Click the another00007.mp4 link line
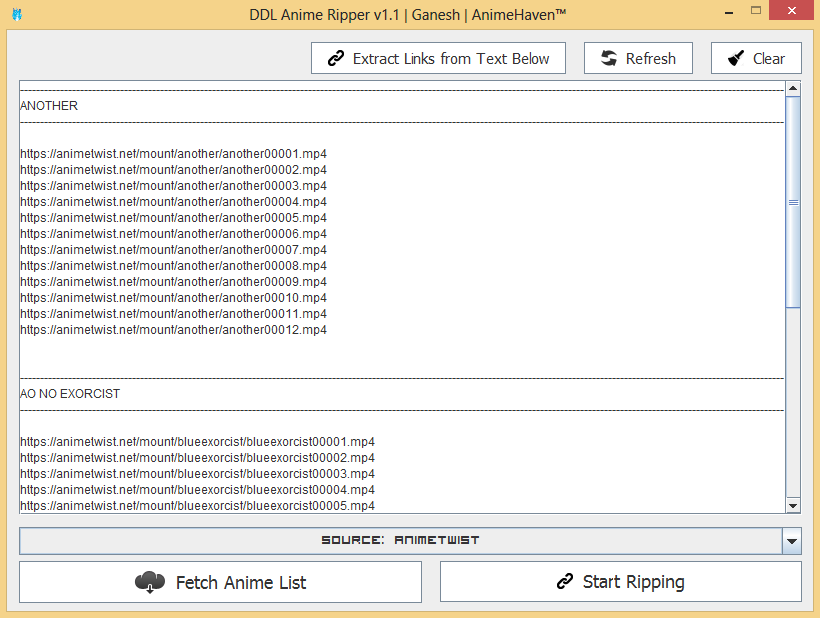Screen dimensions: 820x618 (x=174, y=250)
